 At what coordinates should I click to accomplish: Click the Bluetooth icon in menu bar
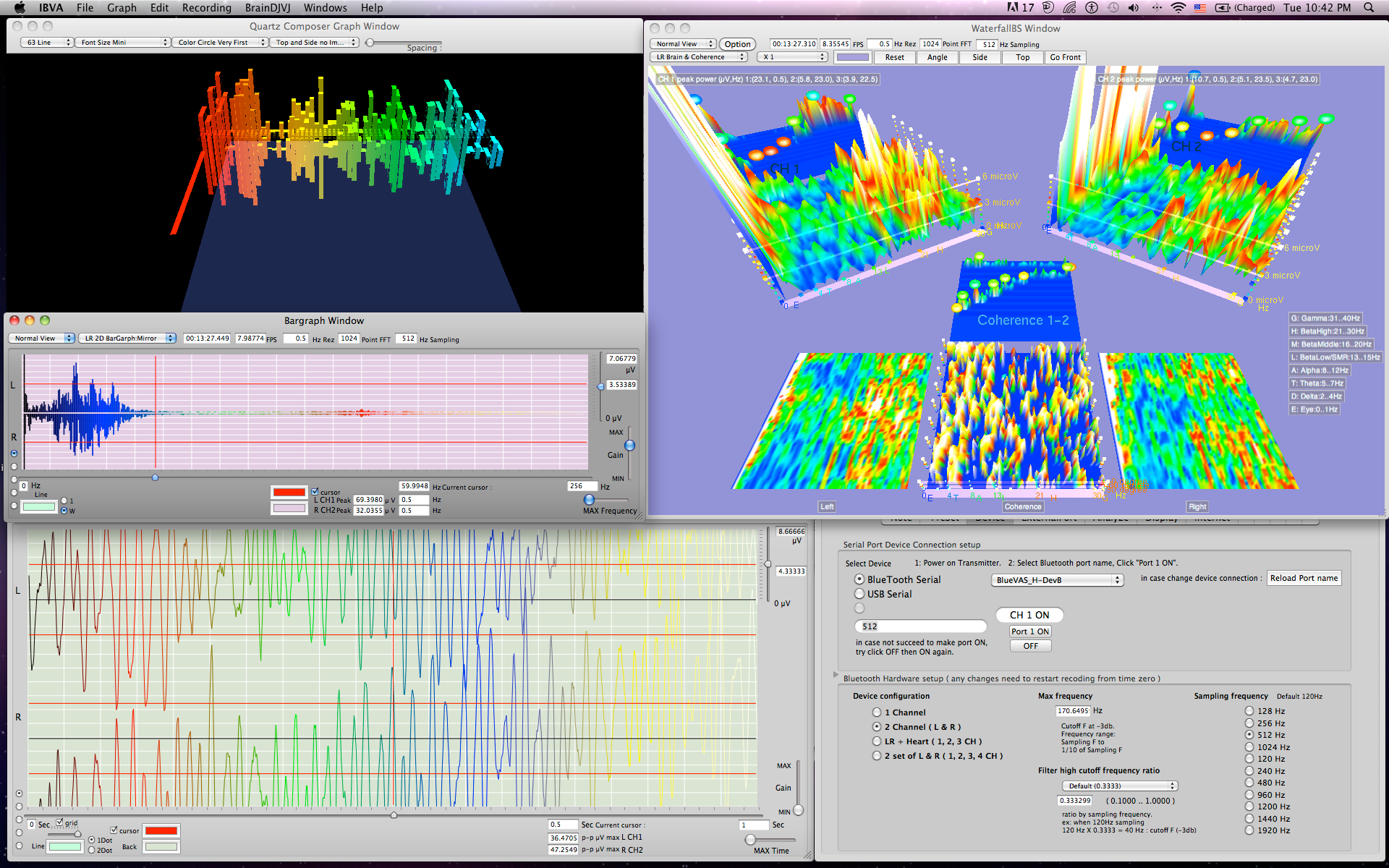pos(1157,8)
